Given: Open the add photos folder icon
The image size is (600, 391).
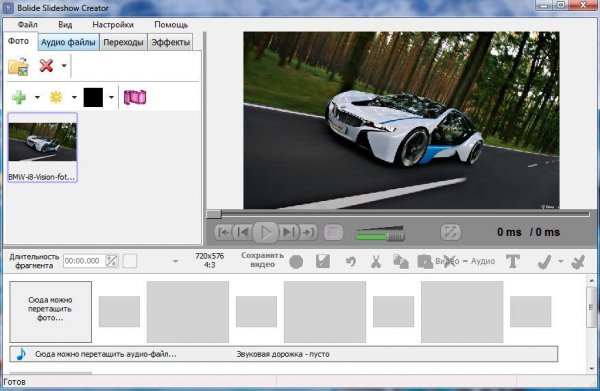Looking at the screenshot, I should 18,66.
